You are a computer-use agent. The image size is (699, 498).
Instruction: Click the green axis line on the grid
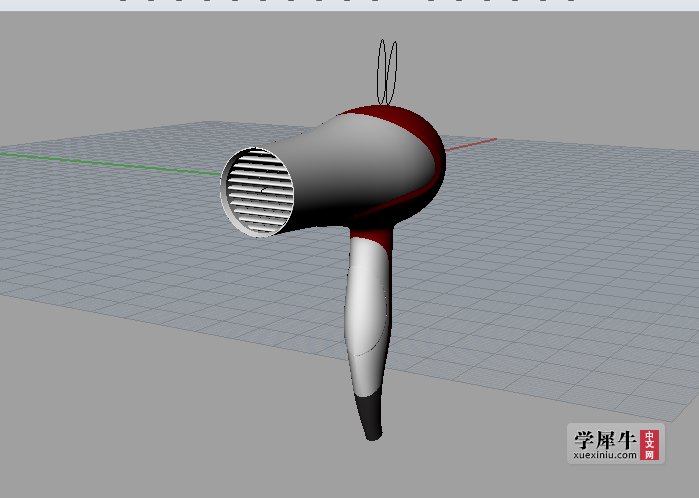click(x=110, y=164)
